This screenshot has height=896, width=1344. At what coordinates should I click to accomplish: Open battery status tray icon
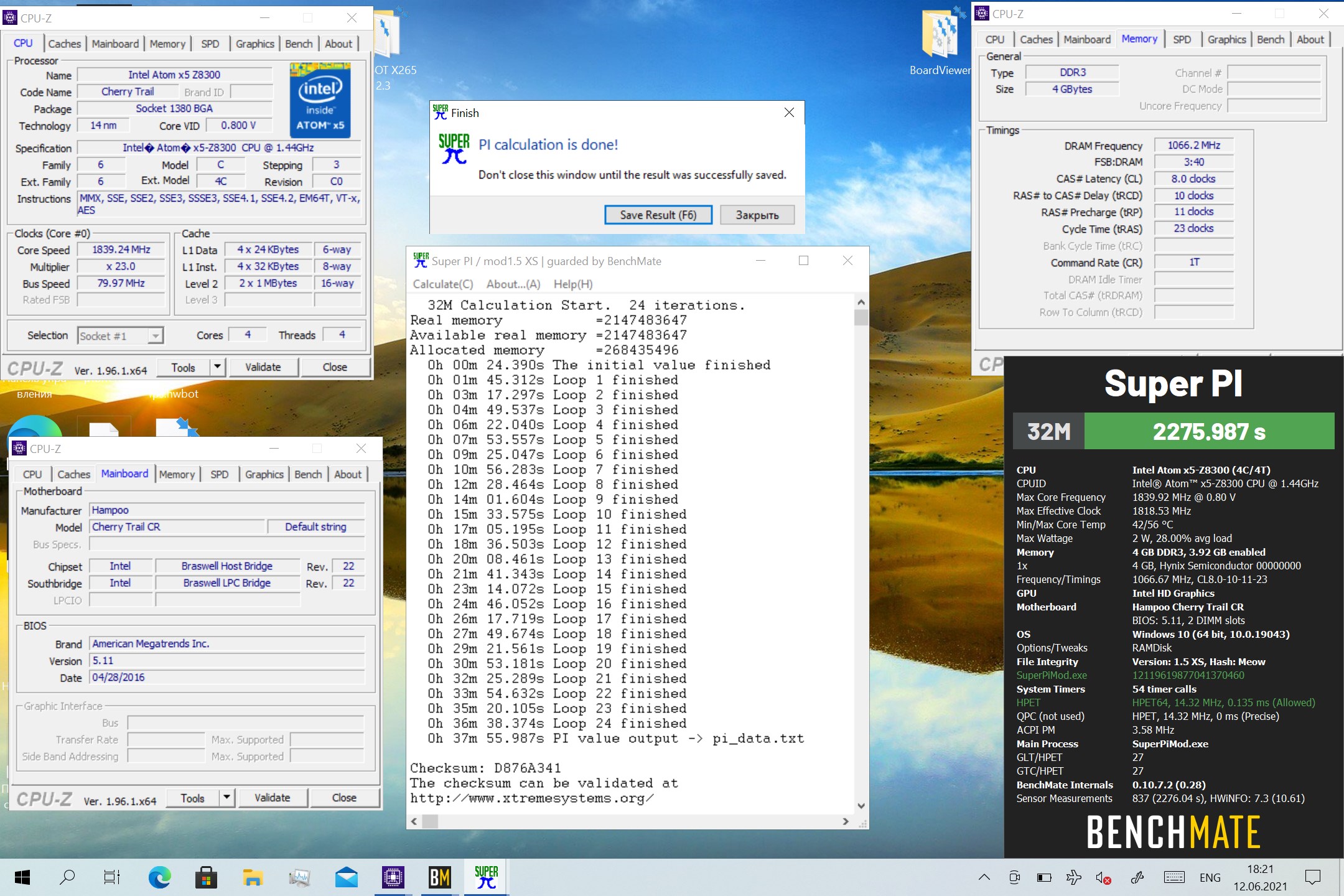point(1043,878)
